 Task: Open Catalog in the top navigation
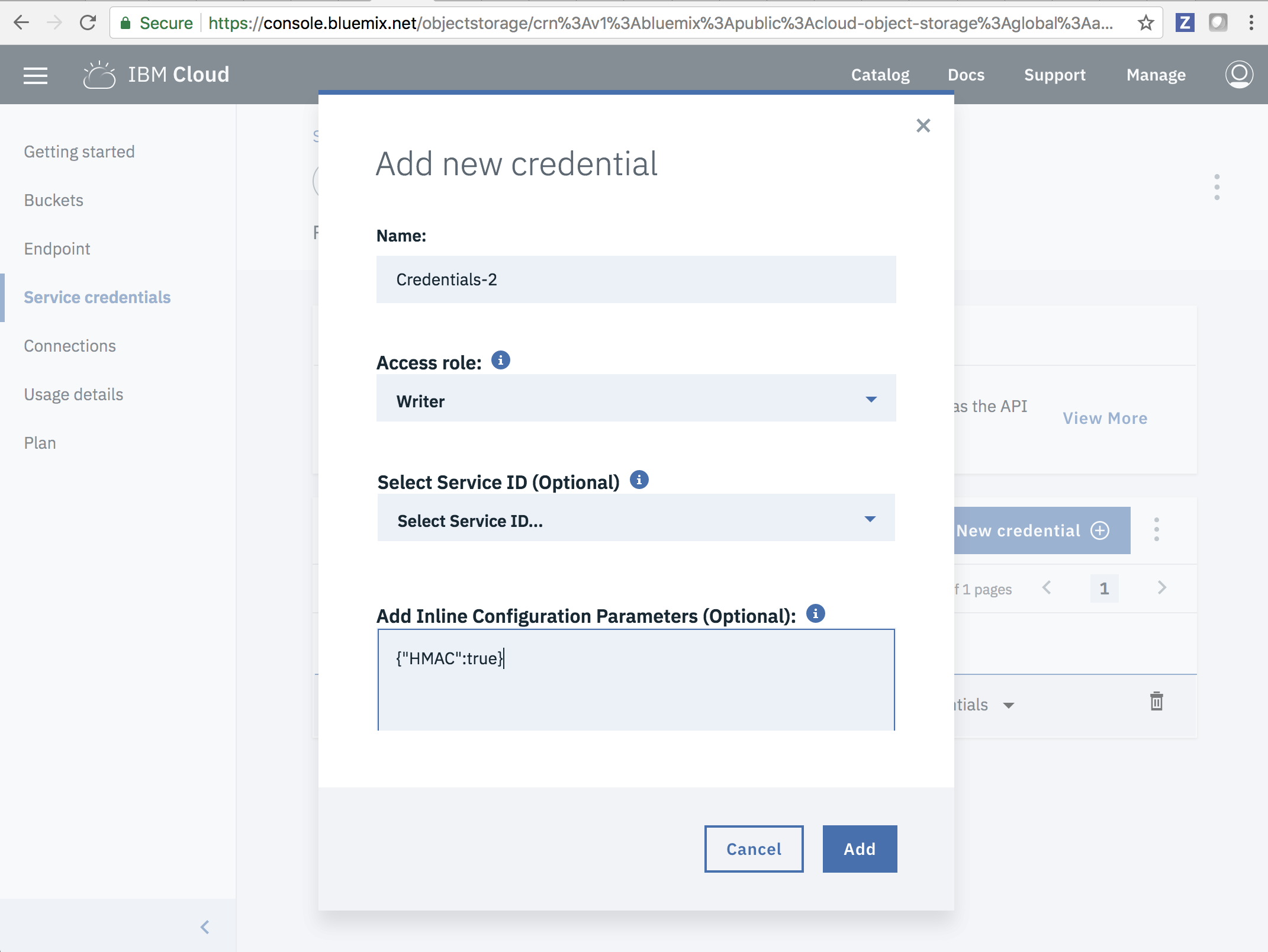[x=880, y=75]
